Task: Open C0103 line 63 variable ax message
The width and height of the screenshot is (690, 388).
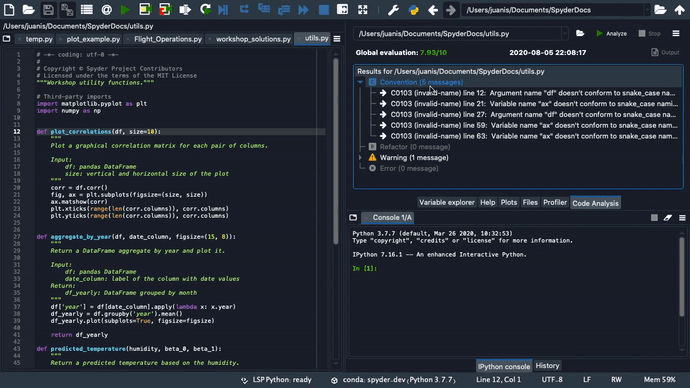Action: click(533, 136)
